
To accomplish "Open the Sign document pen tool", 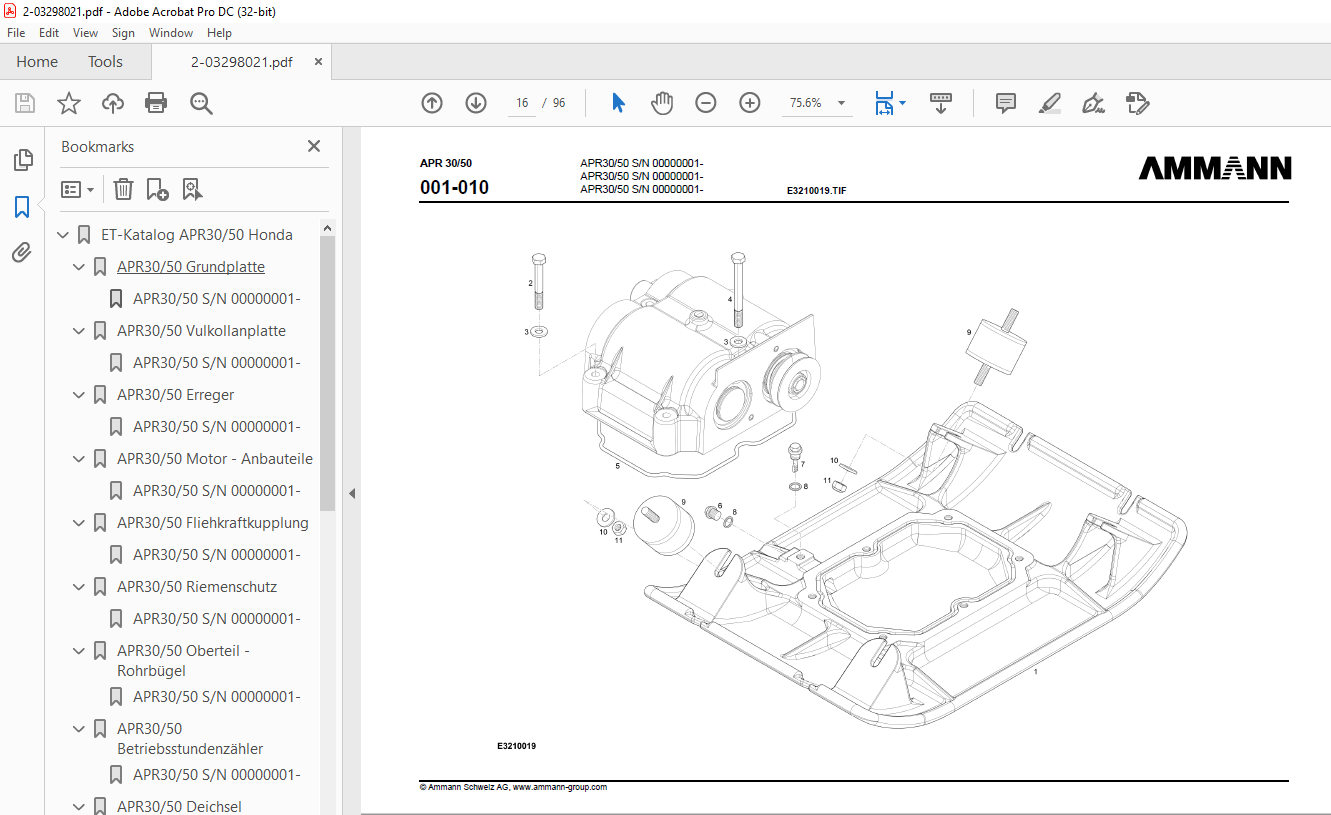I will tap(1093, 103).
